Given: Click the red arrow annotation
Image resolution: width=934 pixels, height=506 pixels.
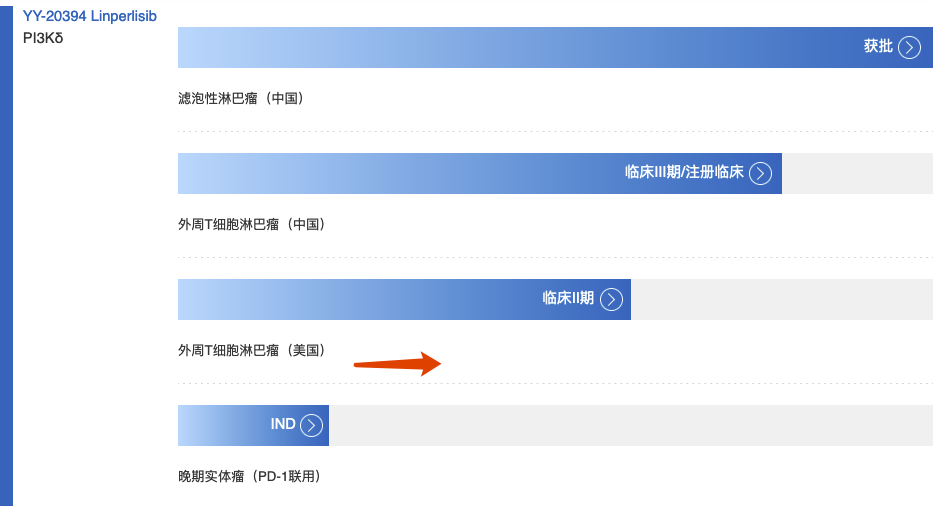Looking at the screenshot, I should (398, 364).
